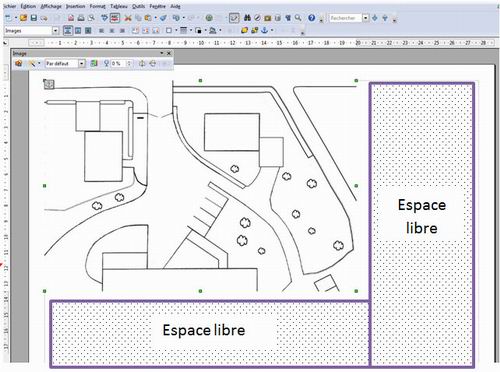500x372 pixels.
Task: Open the Insertion menu
Action: coord(75,6)
